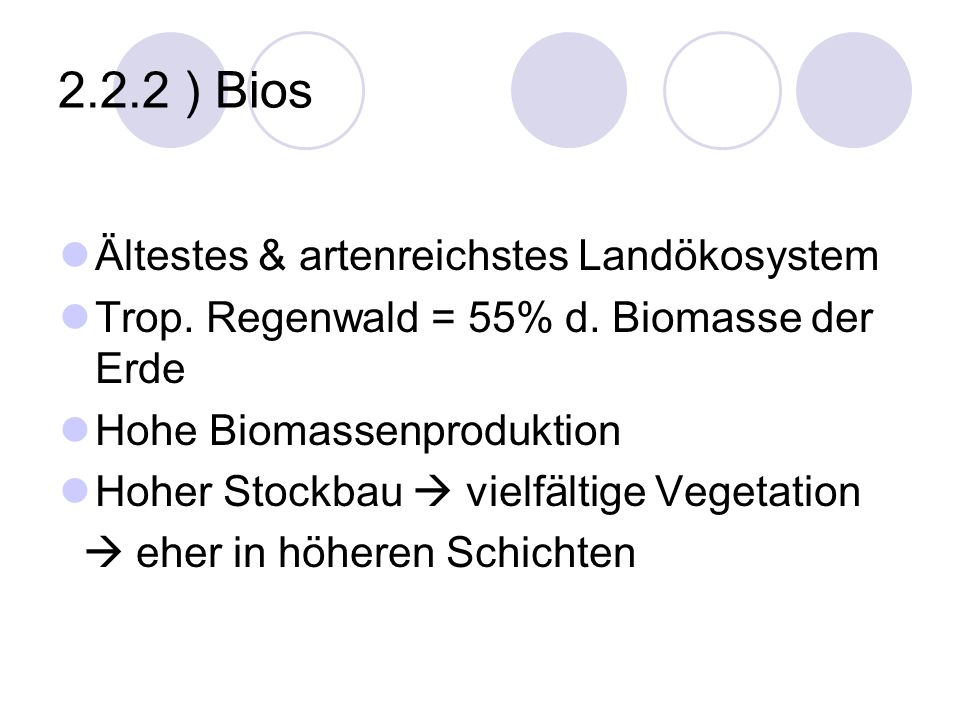Click the outlined circle right of 'Bios'
The width and height of the screenshot is (960, 720).
306,90
